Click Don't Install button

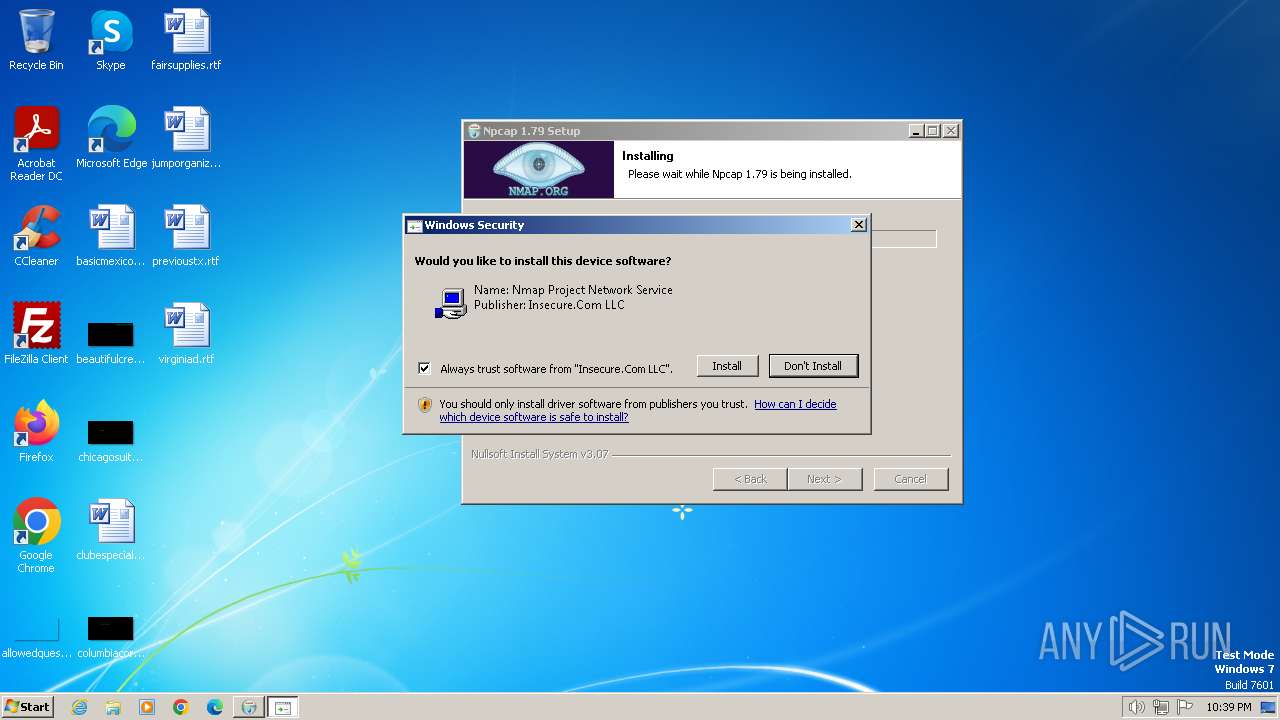(813, 366)
